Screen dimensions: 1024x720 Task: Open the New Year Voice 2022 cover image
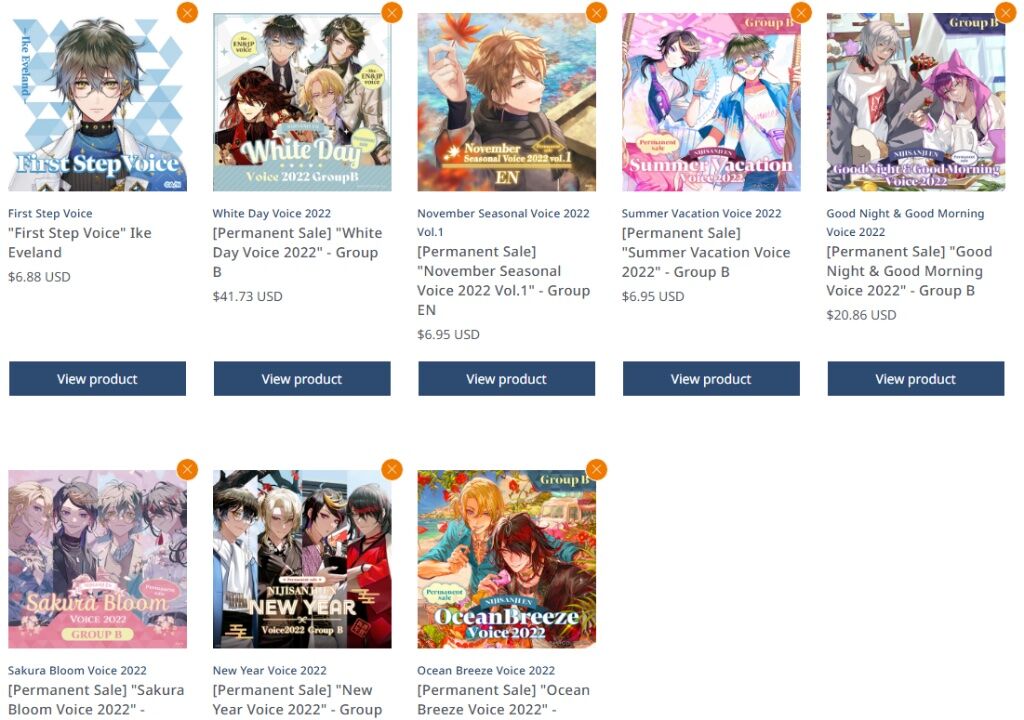302,559
